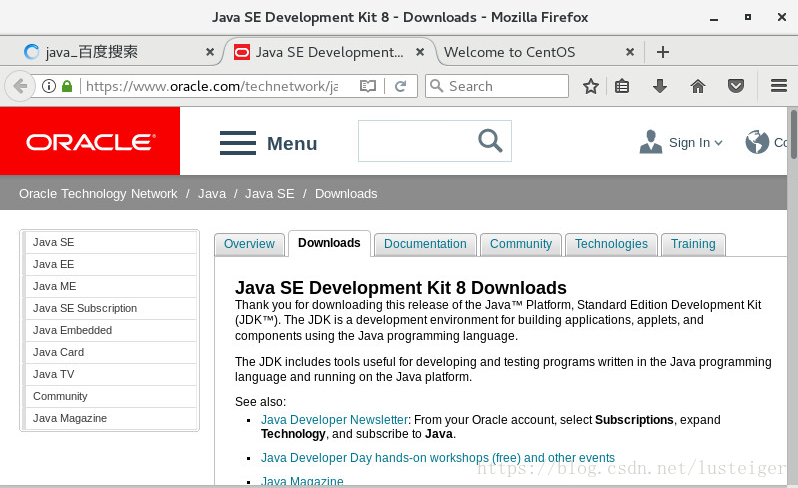Close the Java SE Development tab
This screenshot has height=488, width=798.
[x=420, y=52]
